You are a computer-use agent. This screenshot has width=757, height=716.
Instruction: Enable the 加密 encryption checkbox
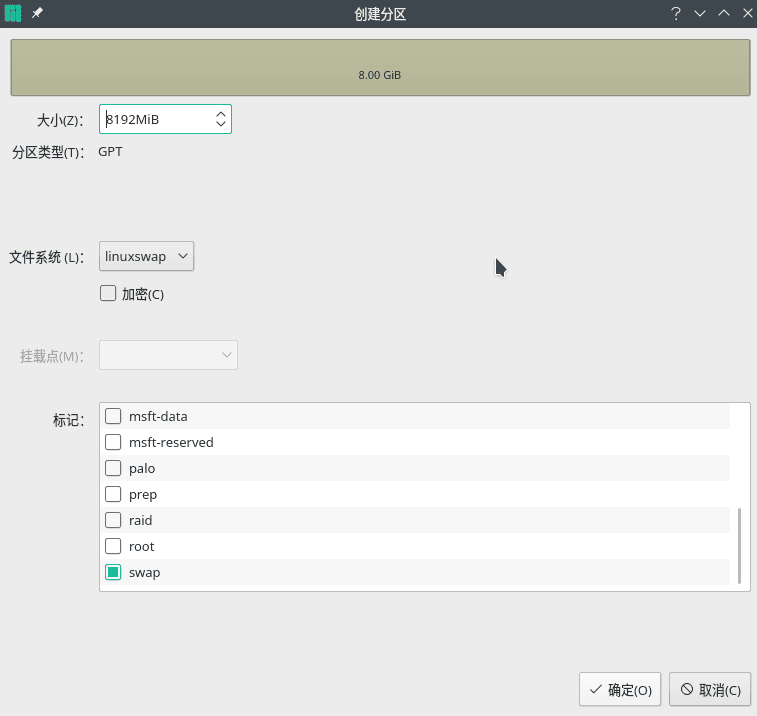click(108, 294)
